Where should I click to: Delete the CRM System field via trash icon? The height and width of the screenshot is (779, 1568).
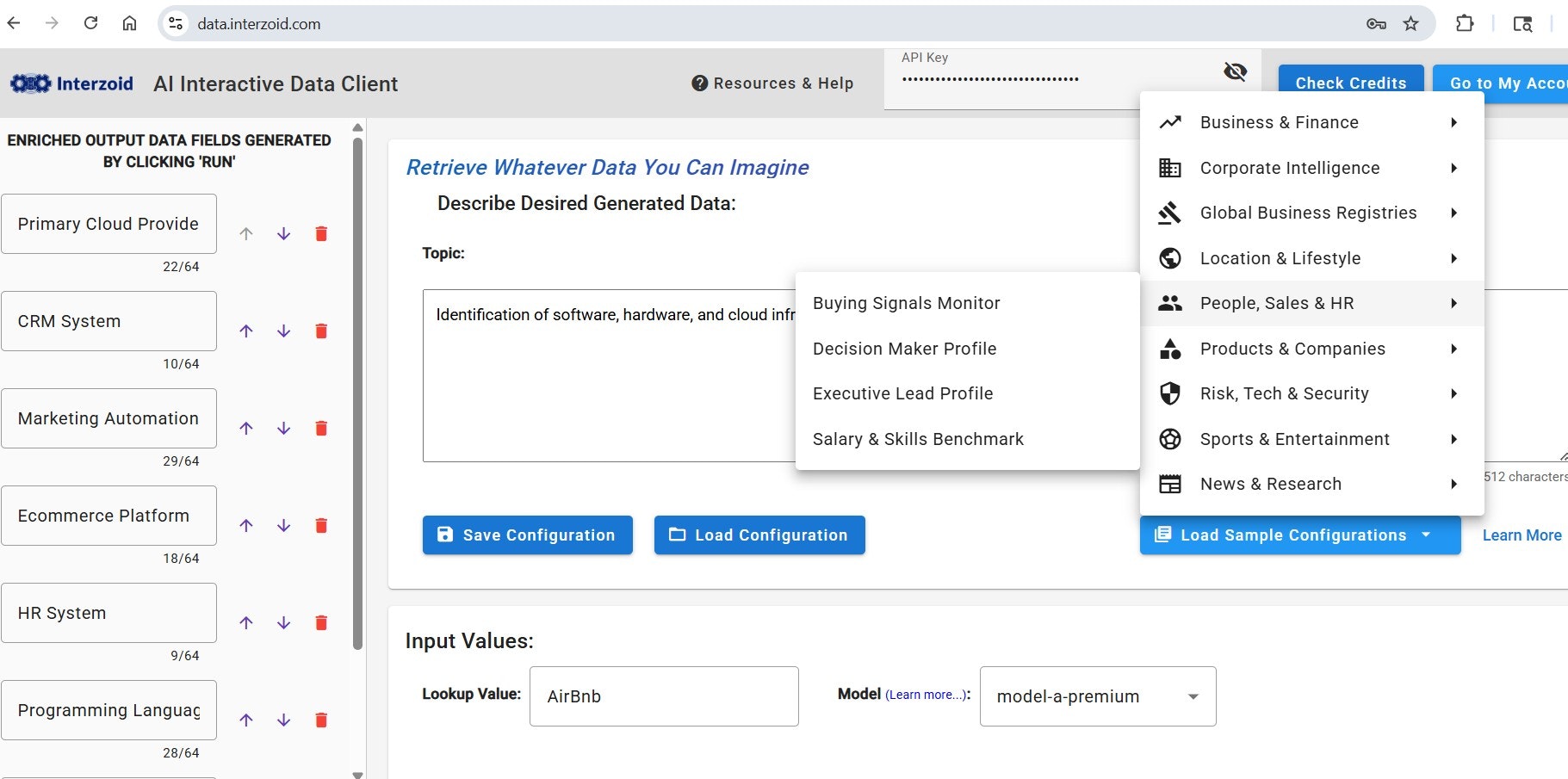(x=321, y=331)
